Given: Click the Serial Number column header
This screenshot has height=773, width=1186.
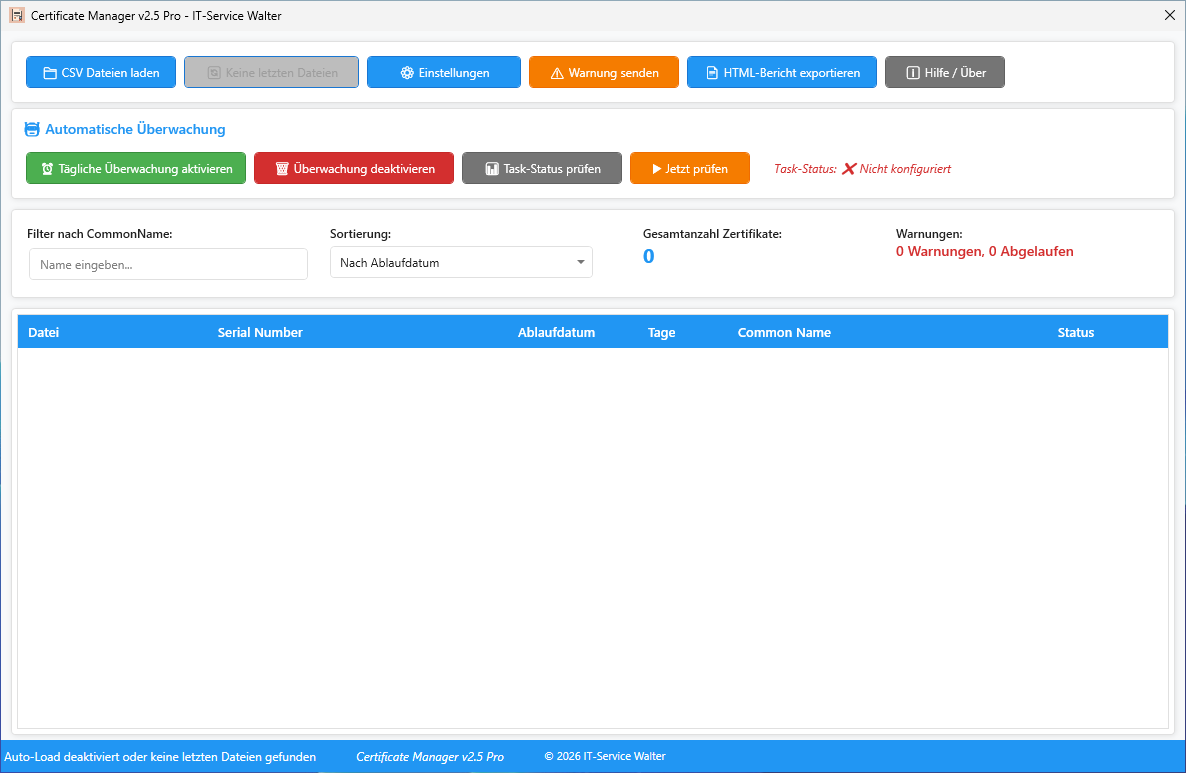Looking at the screenshot, I should [260, 333].
